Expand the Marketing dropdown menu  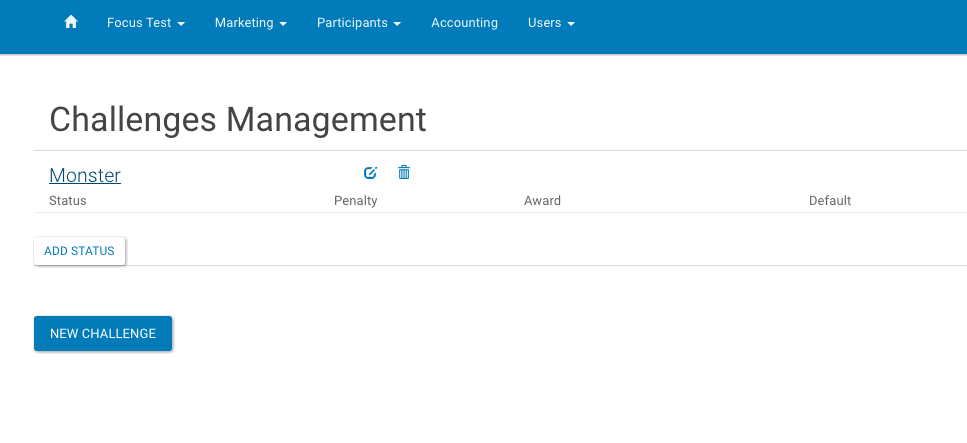coord(251,23)
